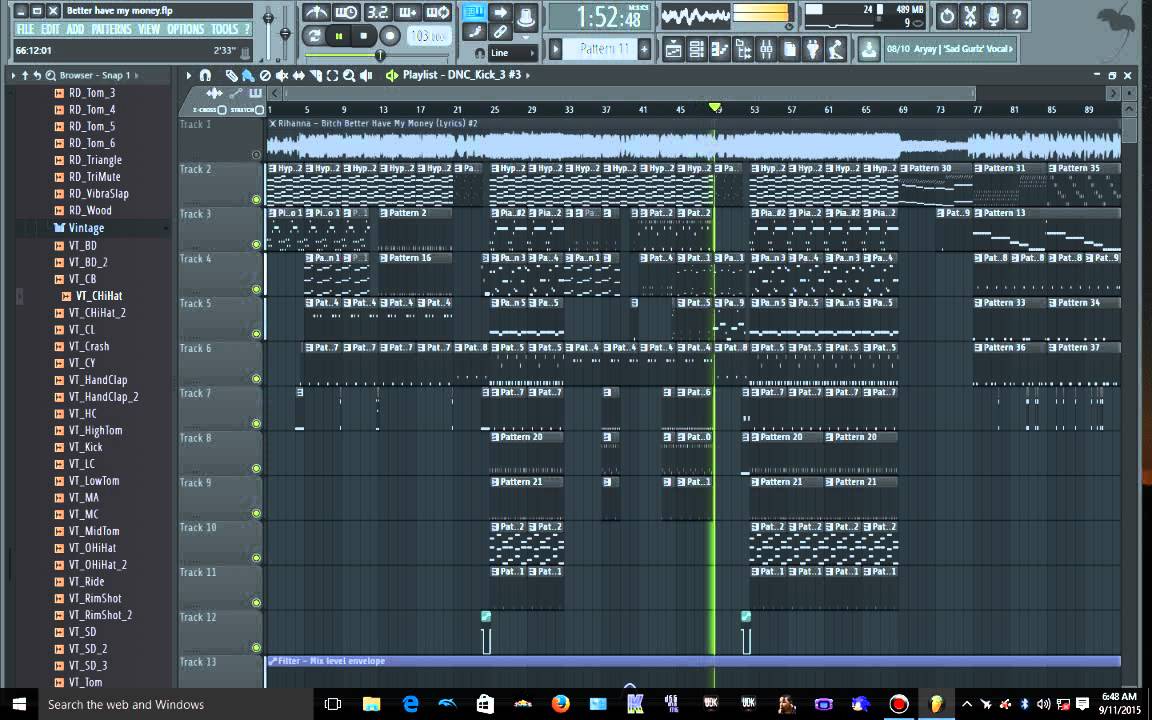The image size is (1152, 720).
Task: Mute Track 12 with its green light
Action: click(256, 648)
